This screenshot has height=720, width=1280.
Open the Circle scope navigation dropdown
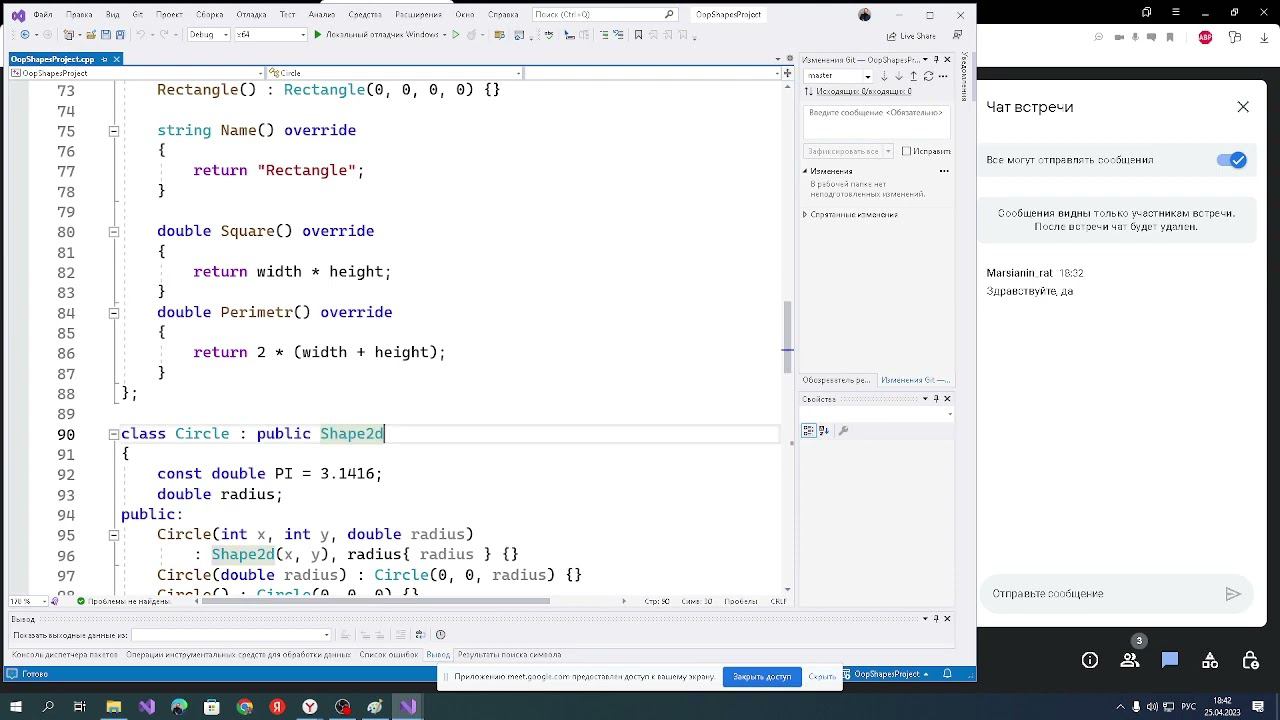[x=394, y=73]
